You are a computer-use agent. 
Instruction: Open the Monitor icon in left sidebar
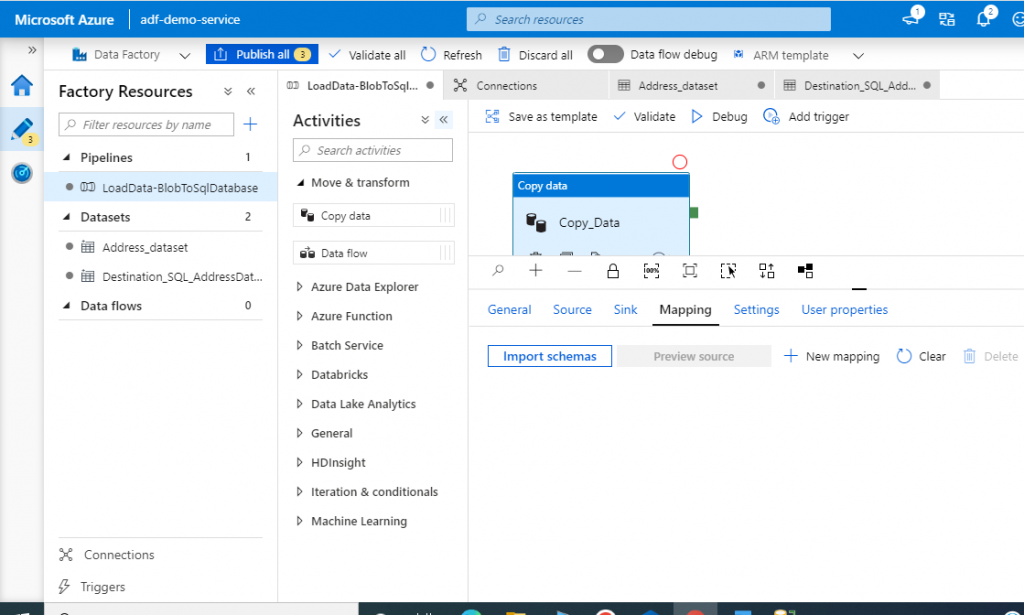click(22, 173)
